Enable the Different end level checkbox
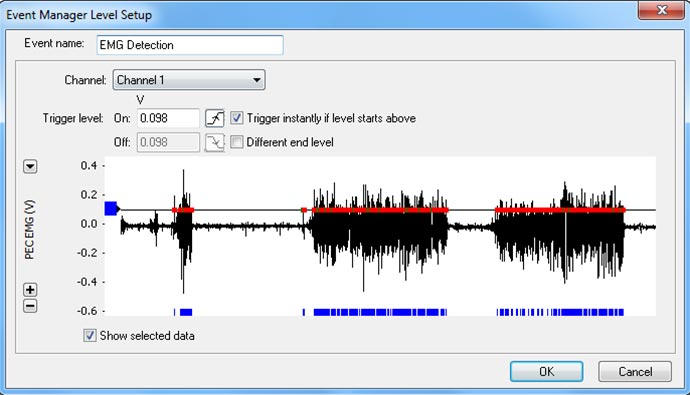The width and height of the screenshot is (690, 395). click(237, 142)
